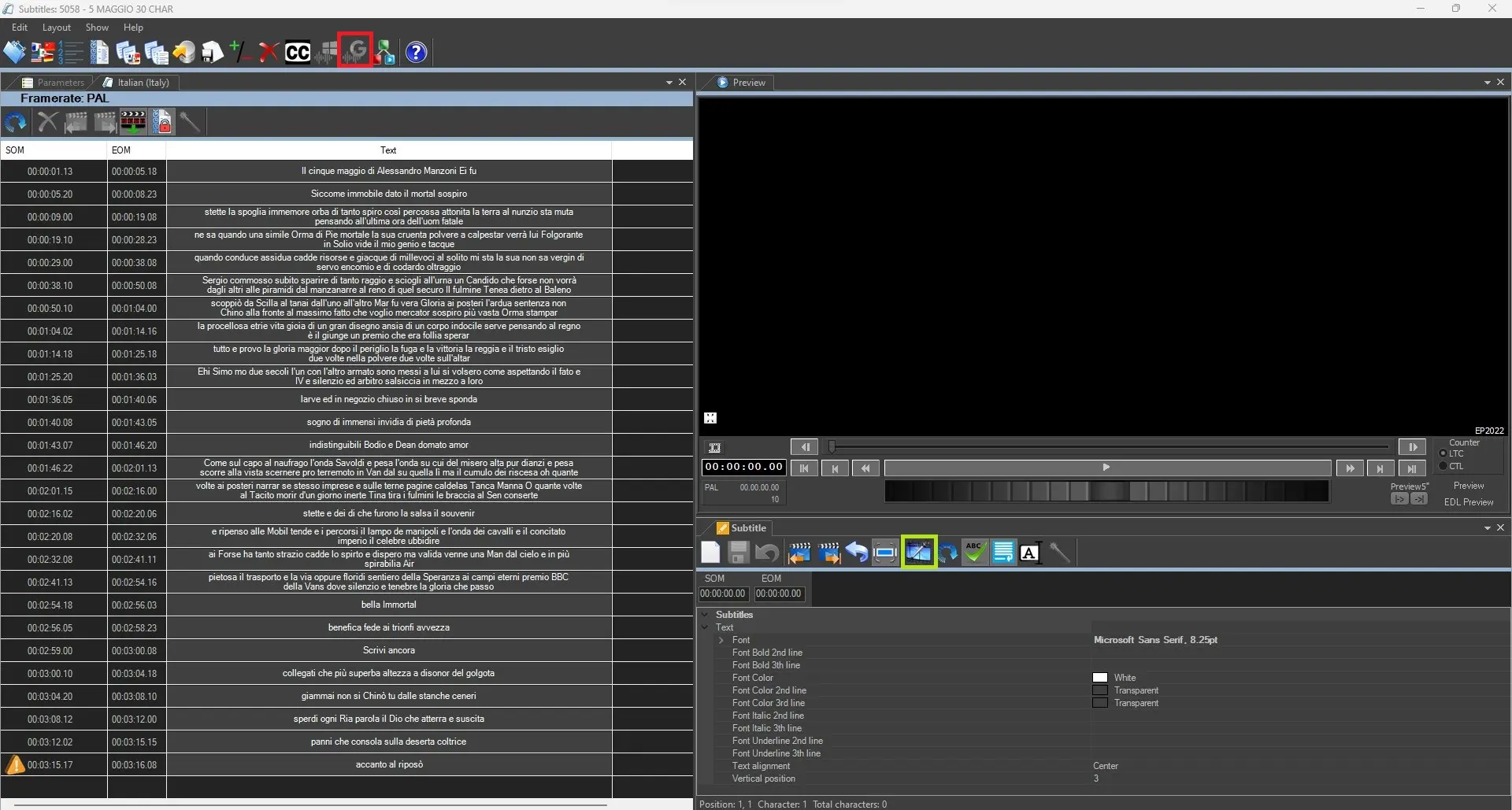Screen dimensions: 1512x810
Task: Click the red-highlighted Google speech recognition icon
Action: point(355,52)
